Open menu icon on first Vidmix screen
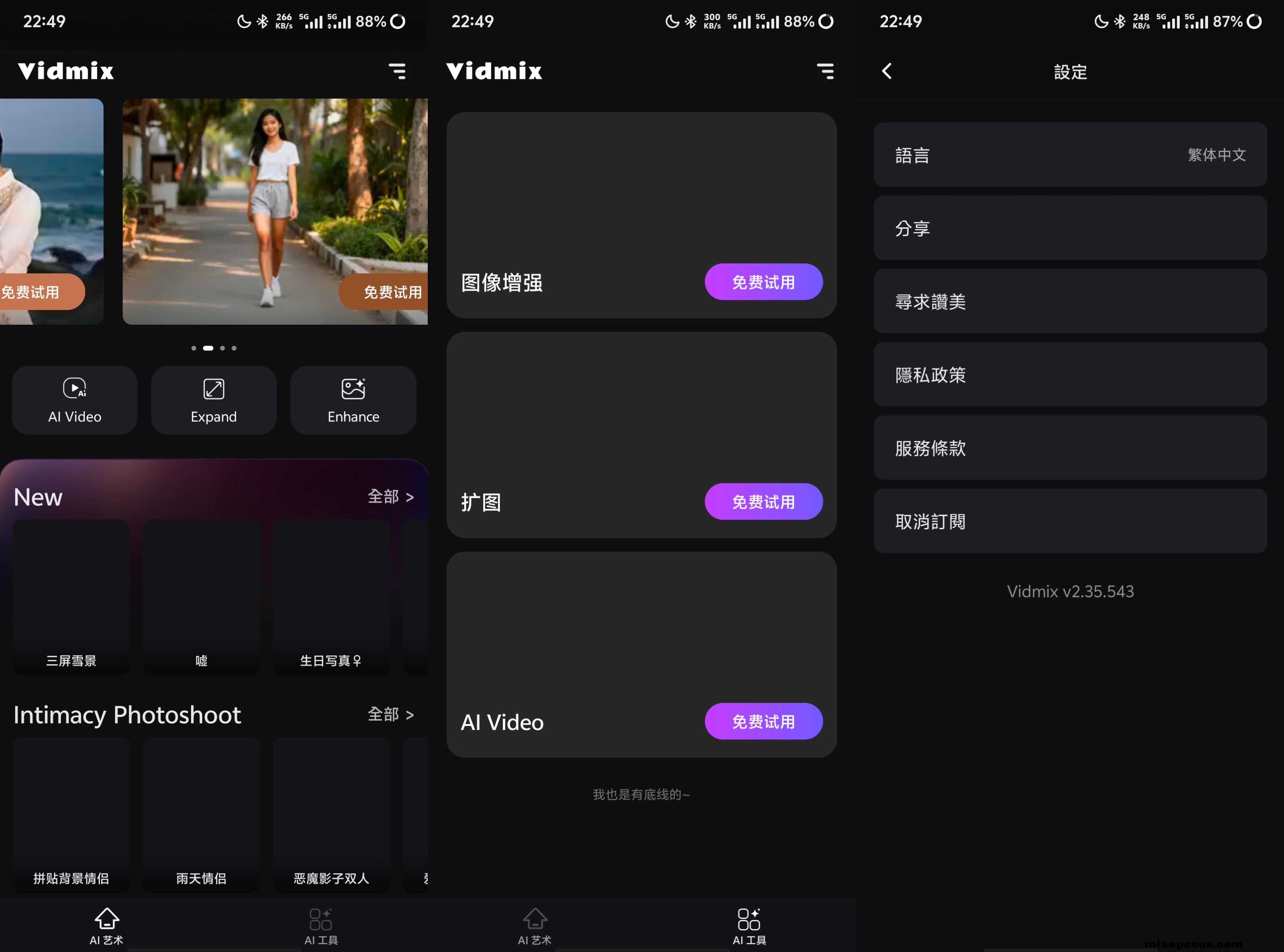This screenshot has width=1284, height=952. pos(397,71)
